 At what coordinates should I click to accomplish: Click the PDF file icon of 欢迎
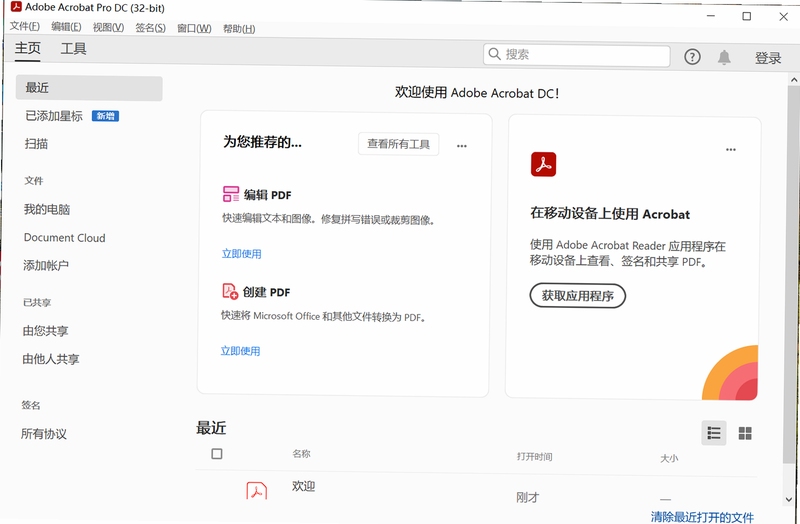click(x=257, y=490)
